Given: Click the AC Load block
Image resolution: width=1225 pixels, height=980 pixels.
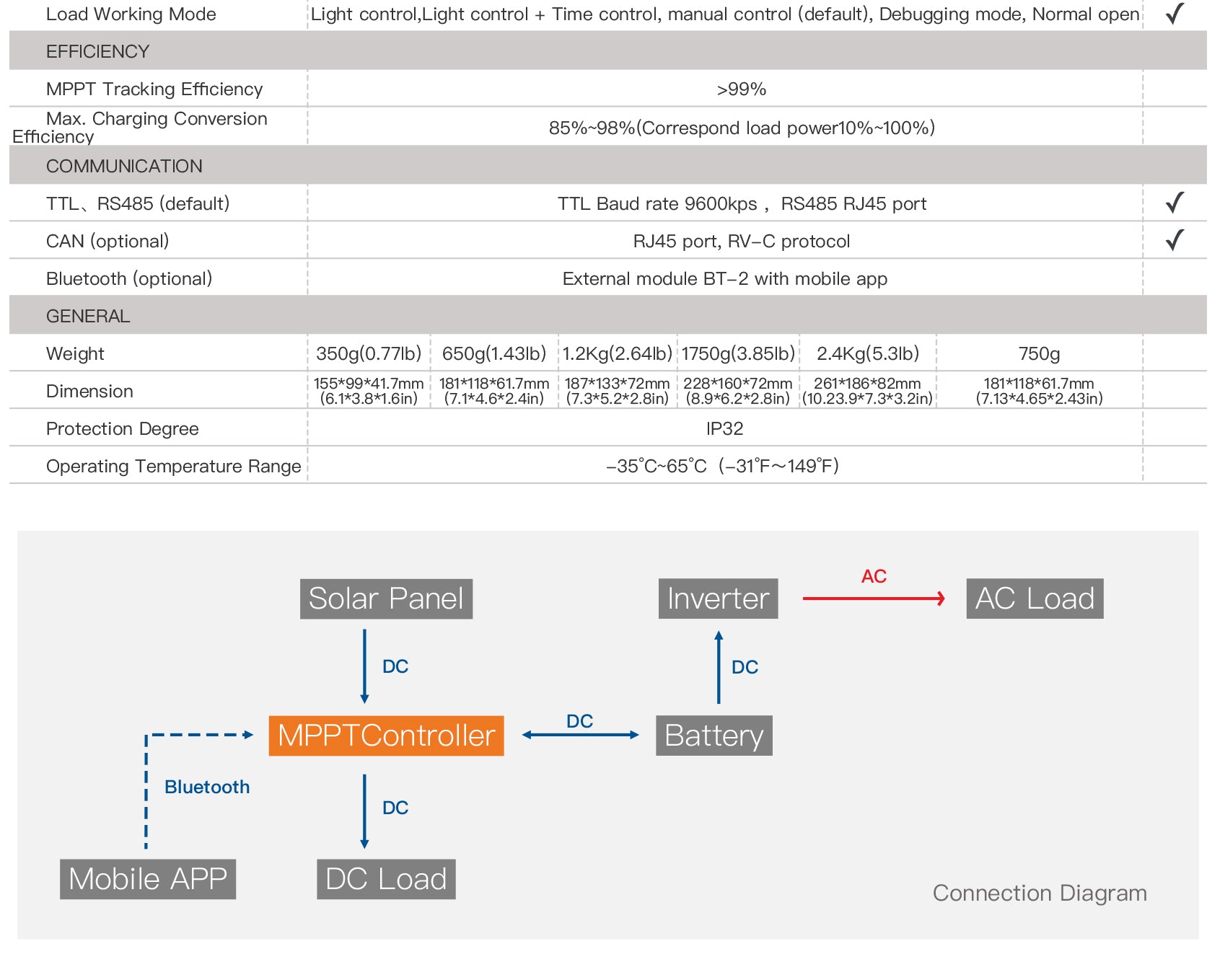Looking at the screenshot, I should (1035, 599).
